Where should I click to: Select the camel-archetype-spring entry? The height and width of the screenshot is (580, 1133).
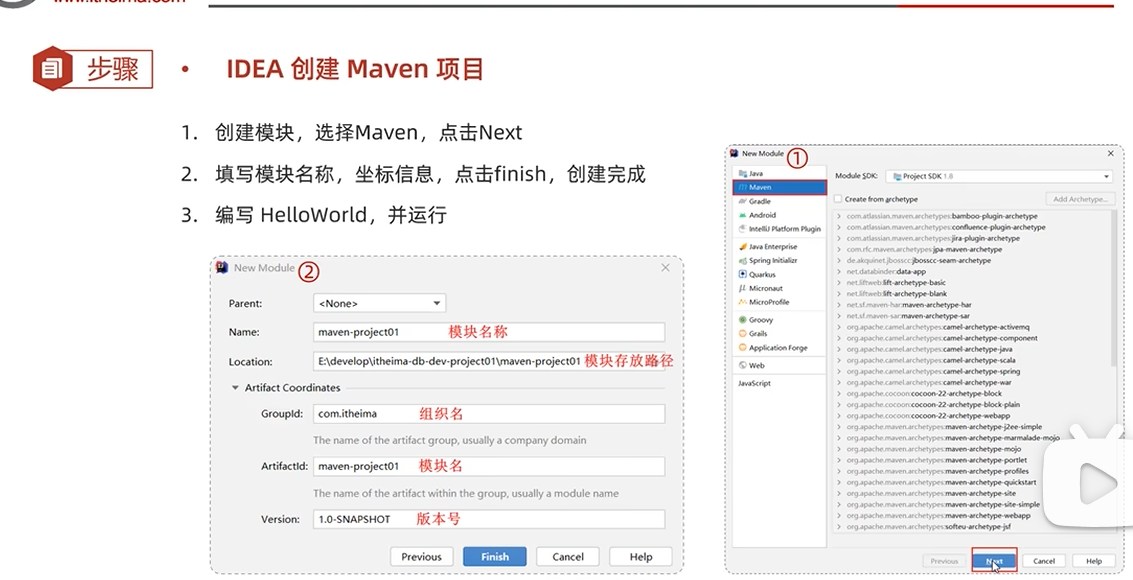[x=934, y=371]
